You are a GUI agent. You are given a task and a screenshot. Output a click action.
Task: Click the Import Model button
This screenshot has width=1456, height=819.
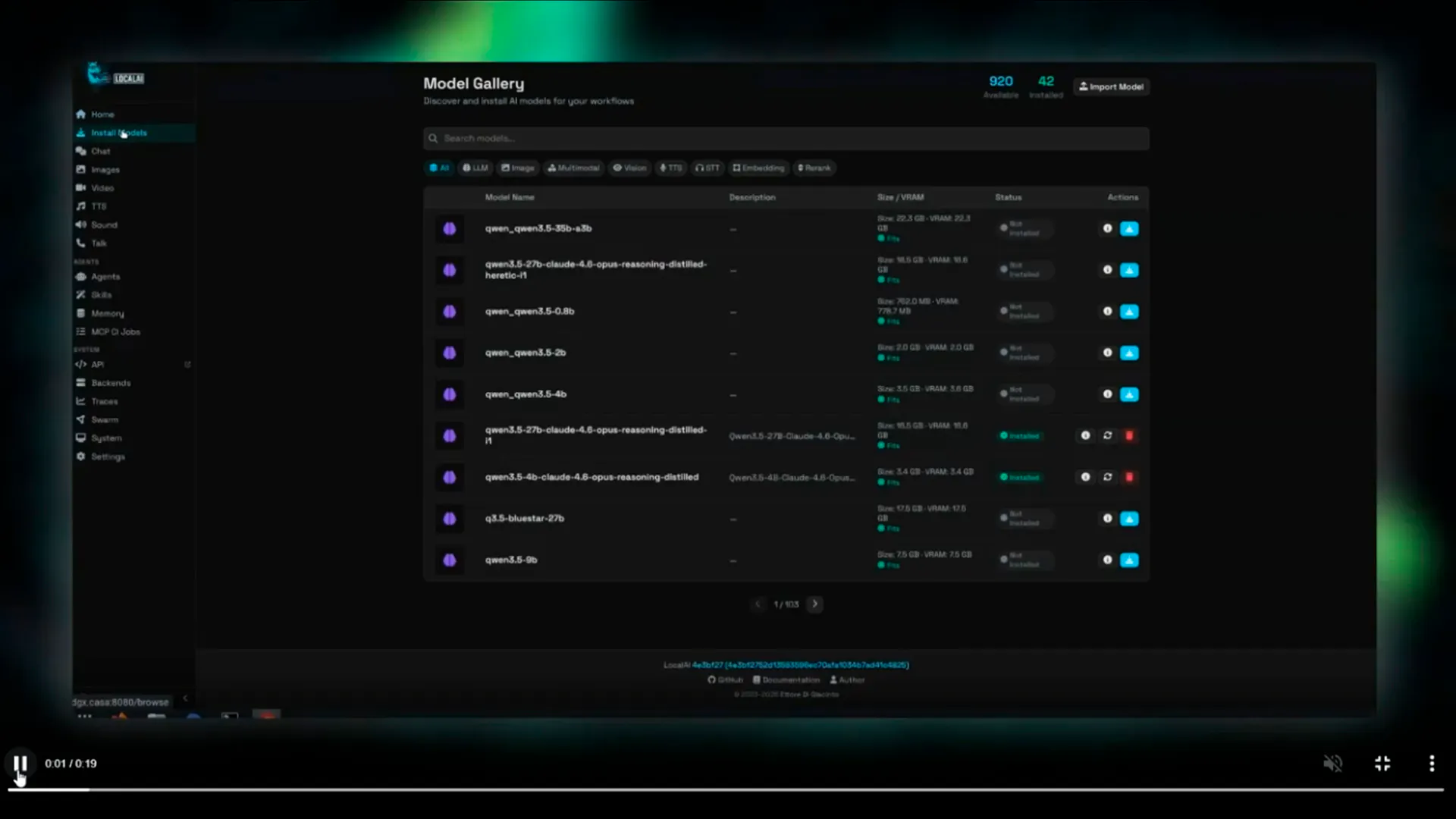click(x=1112, y=87)
